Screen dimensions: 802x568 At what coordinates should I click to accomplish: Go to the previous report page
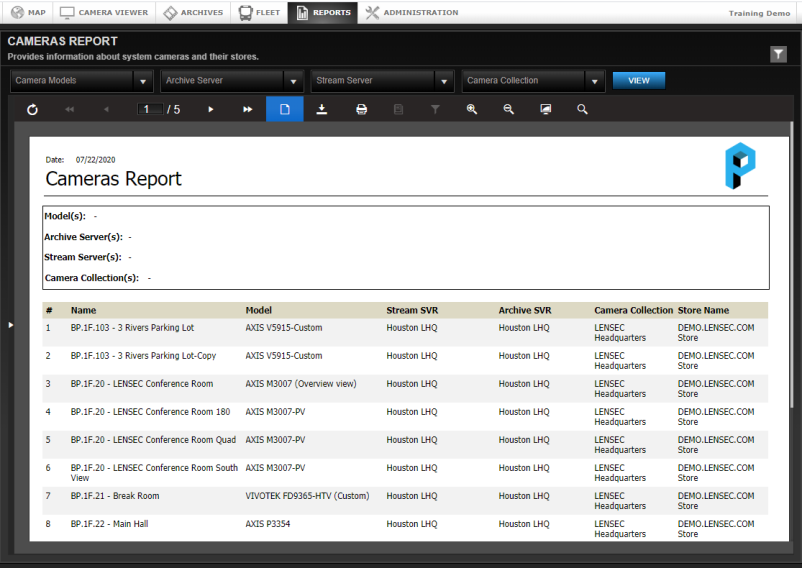[106, 109]
